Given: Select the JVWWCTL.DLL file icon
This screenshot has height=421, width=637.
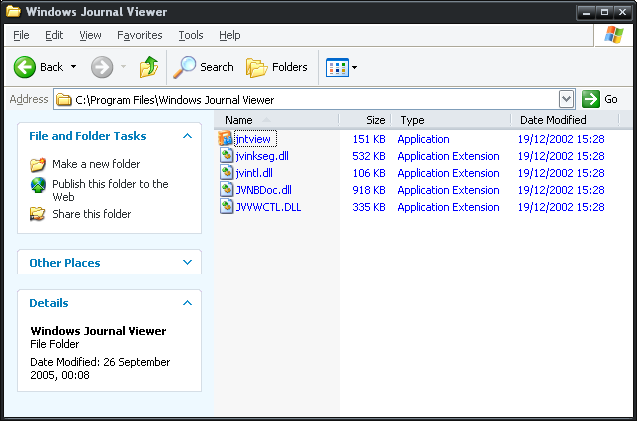Looking at the screenshot, I should (x=226, y=207).
